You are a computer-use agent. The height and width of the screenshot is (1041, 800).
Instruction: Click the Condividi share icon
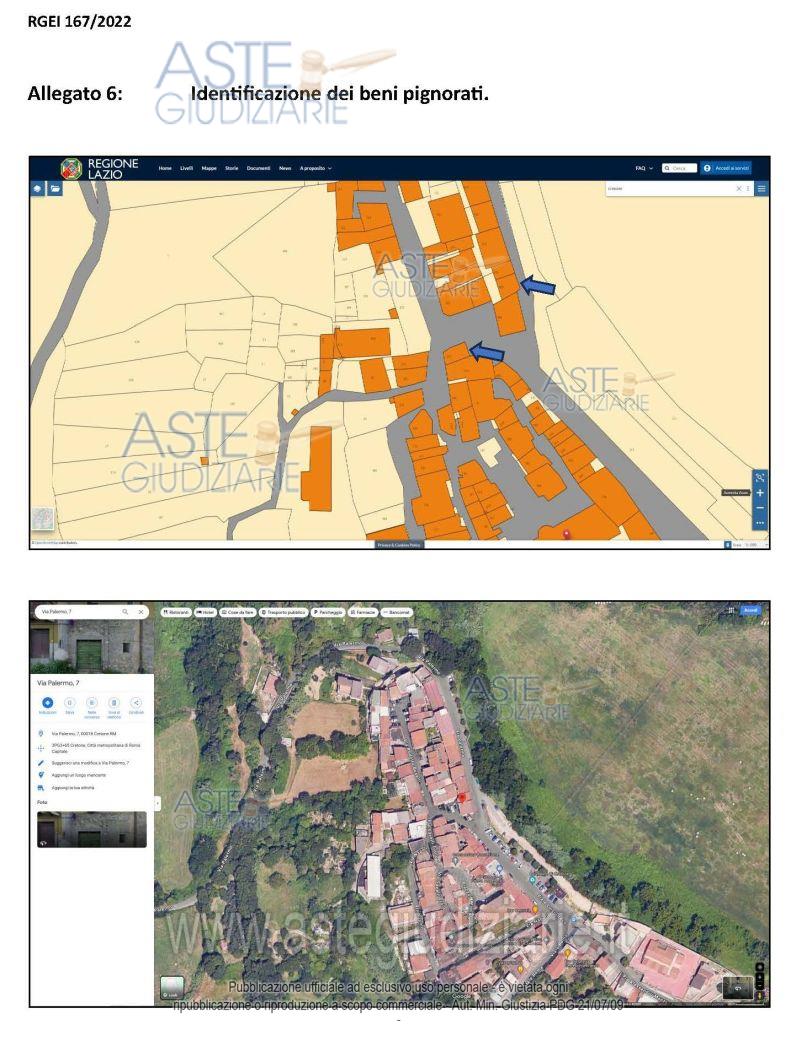pyautogui.click(x=136, y=704)
